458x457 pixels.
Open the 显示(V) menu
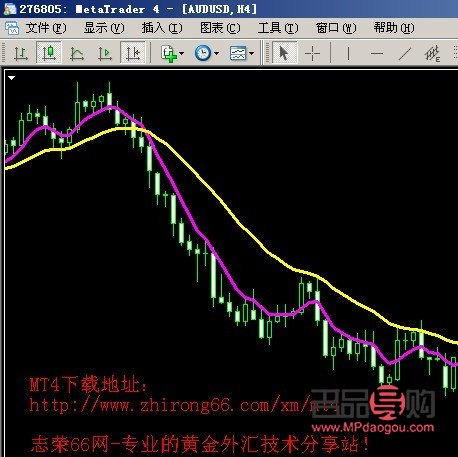click(x=104, y=28)
